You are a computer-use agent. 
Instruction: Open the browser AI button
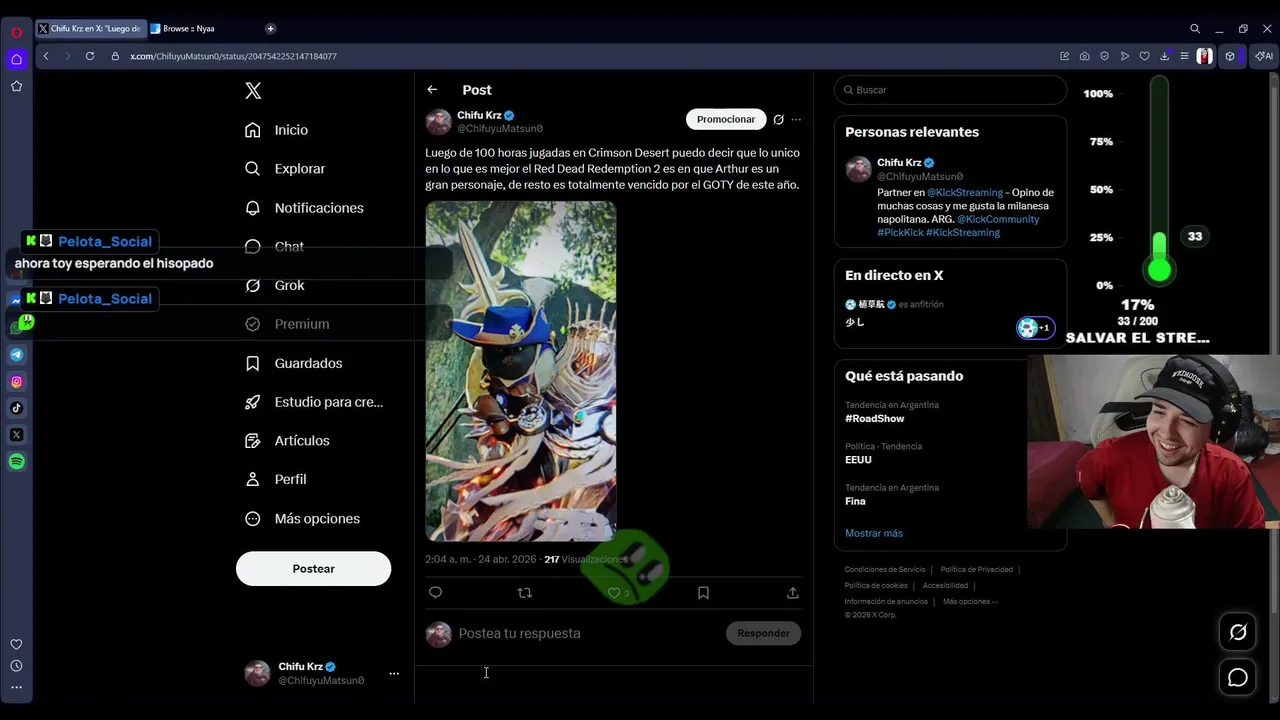[1265, 56]
